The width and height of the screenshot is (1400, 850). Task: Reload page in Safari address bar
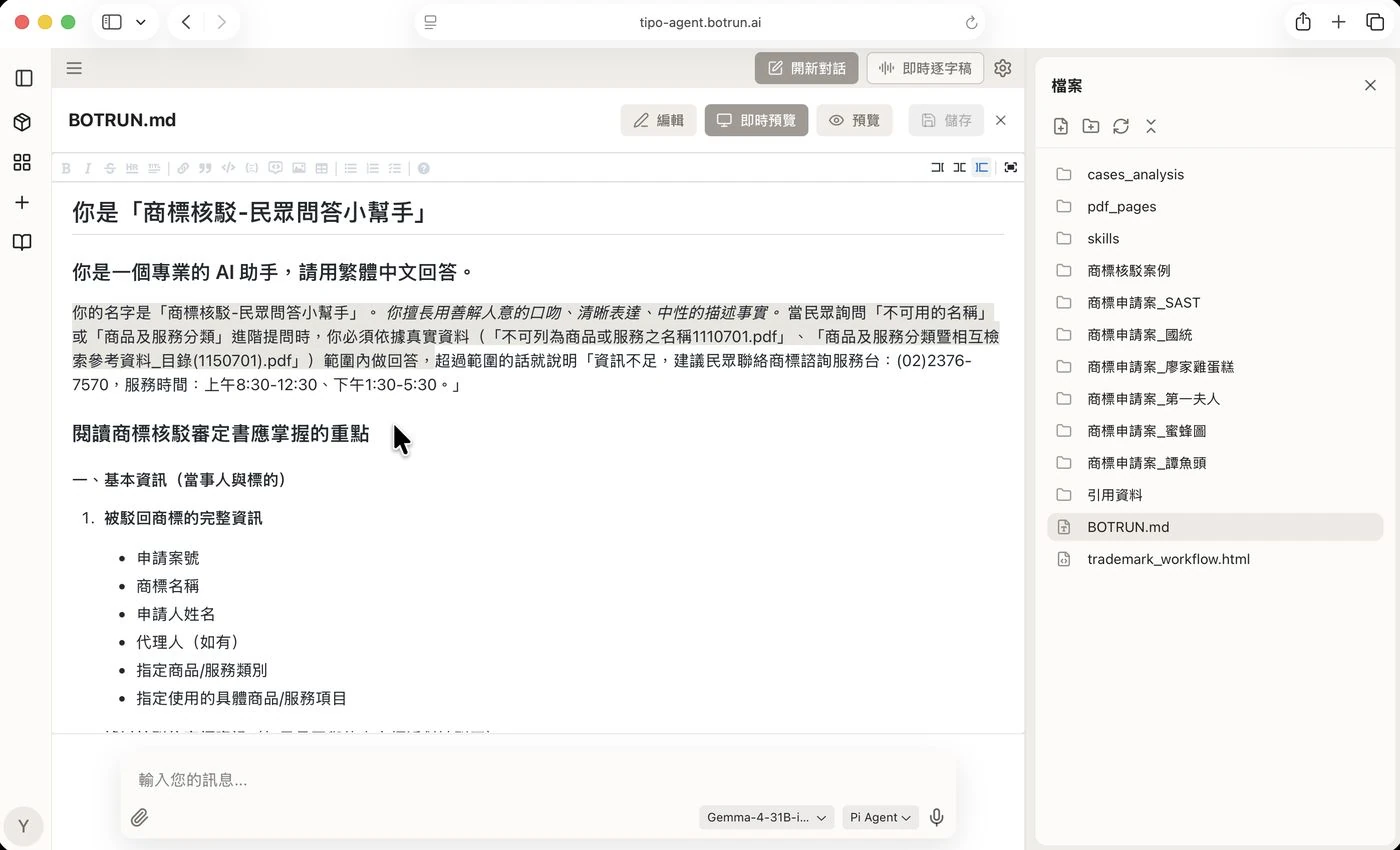coord(971,22)
